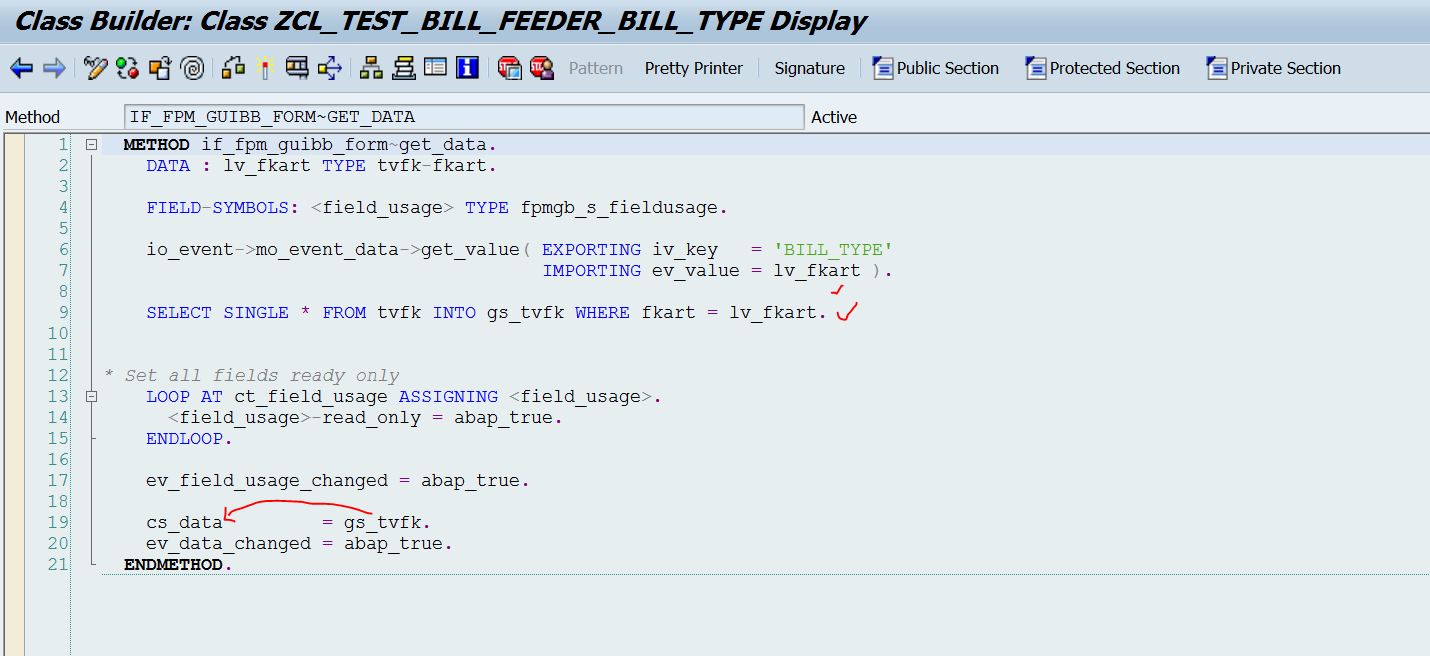Collapse the LOOP block on line 13
This screenshot has height=656, width=1430.
point(91,397)
